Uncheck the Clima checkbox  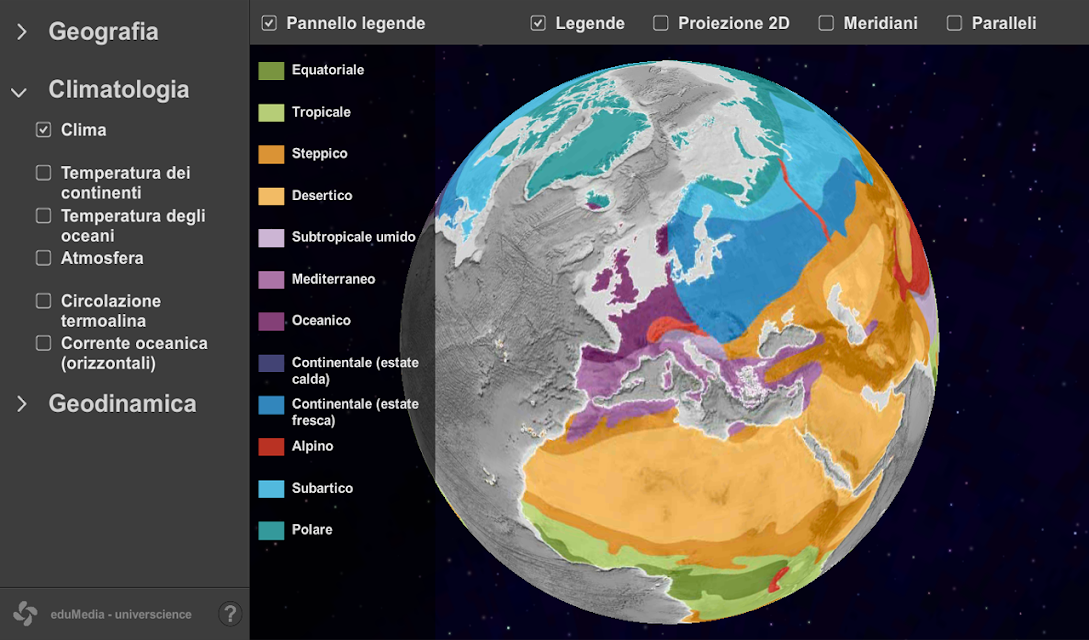coord(43,130)
